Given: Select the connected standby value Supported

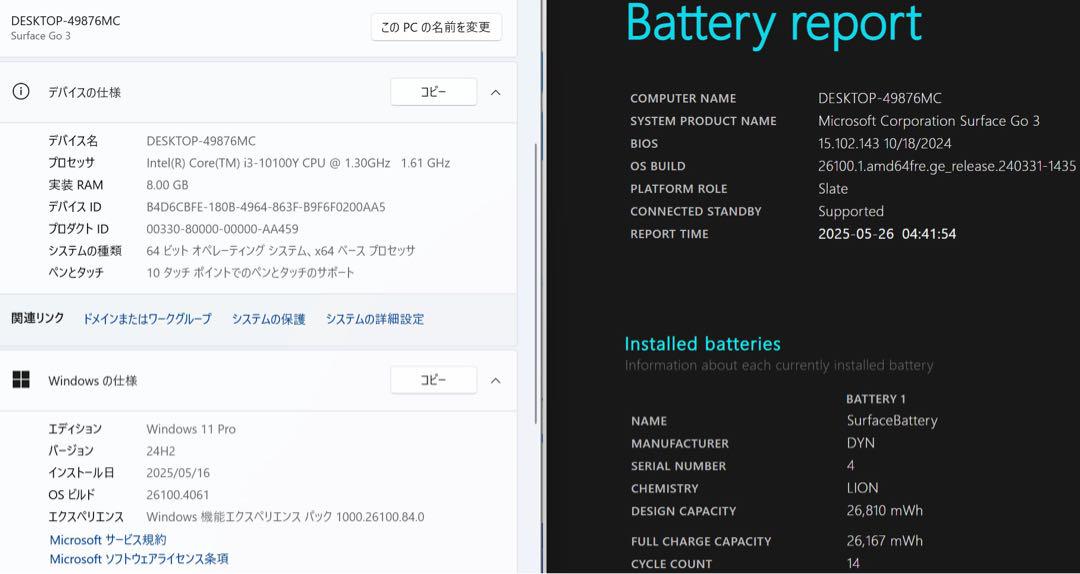Looking at the screenshot, I should [851, 212].
